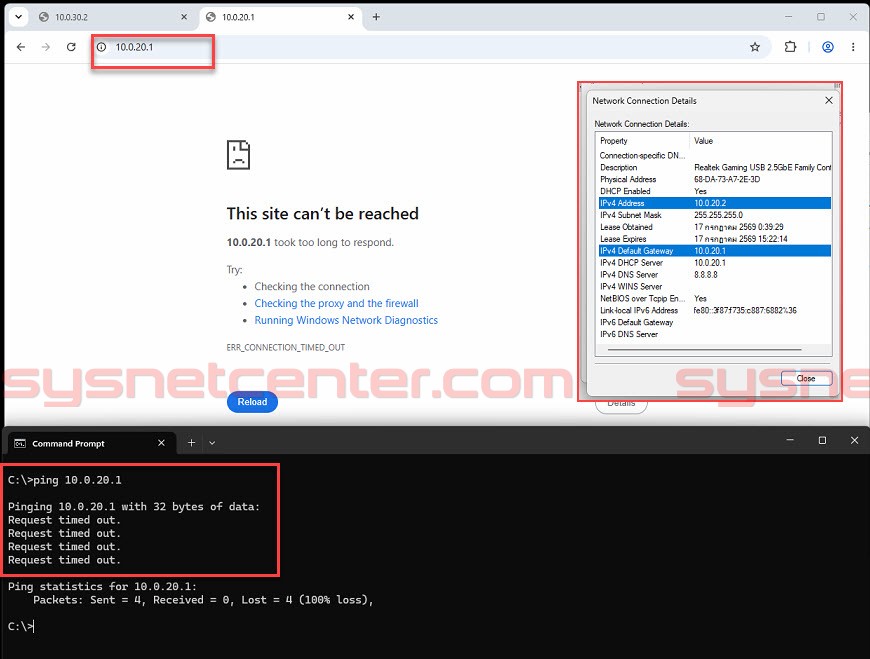Select the Description row
The width and height of the screenshot is (870, 659).
point(715,167)
